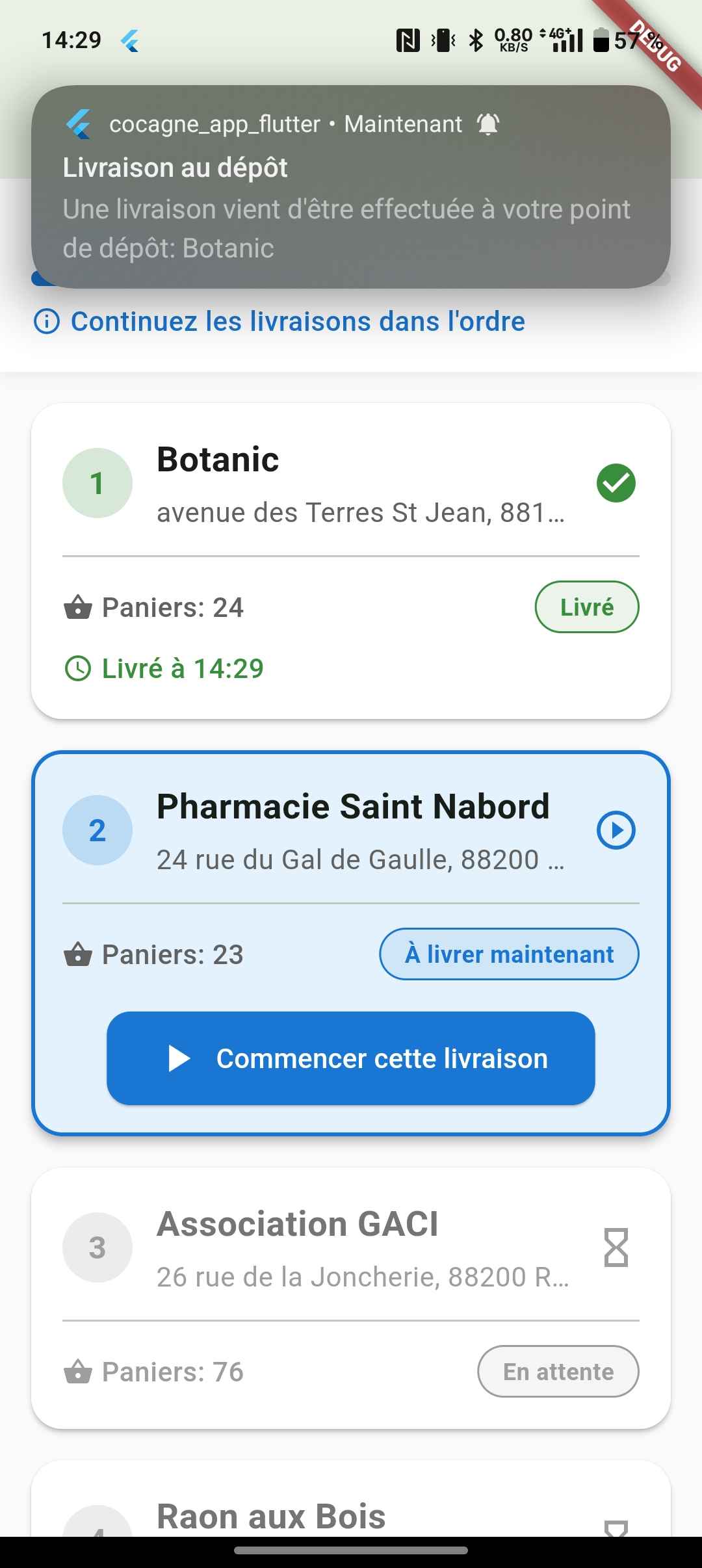This screenshot has width=702, height=1568.
Task: Tap the En attente status chip
Action: tap(558, 1372)
